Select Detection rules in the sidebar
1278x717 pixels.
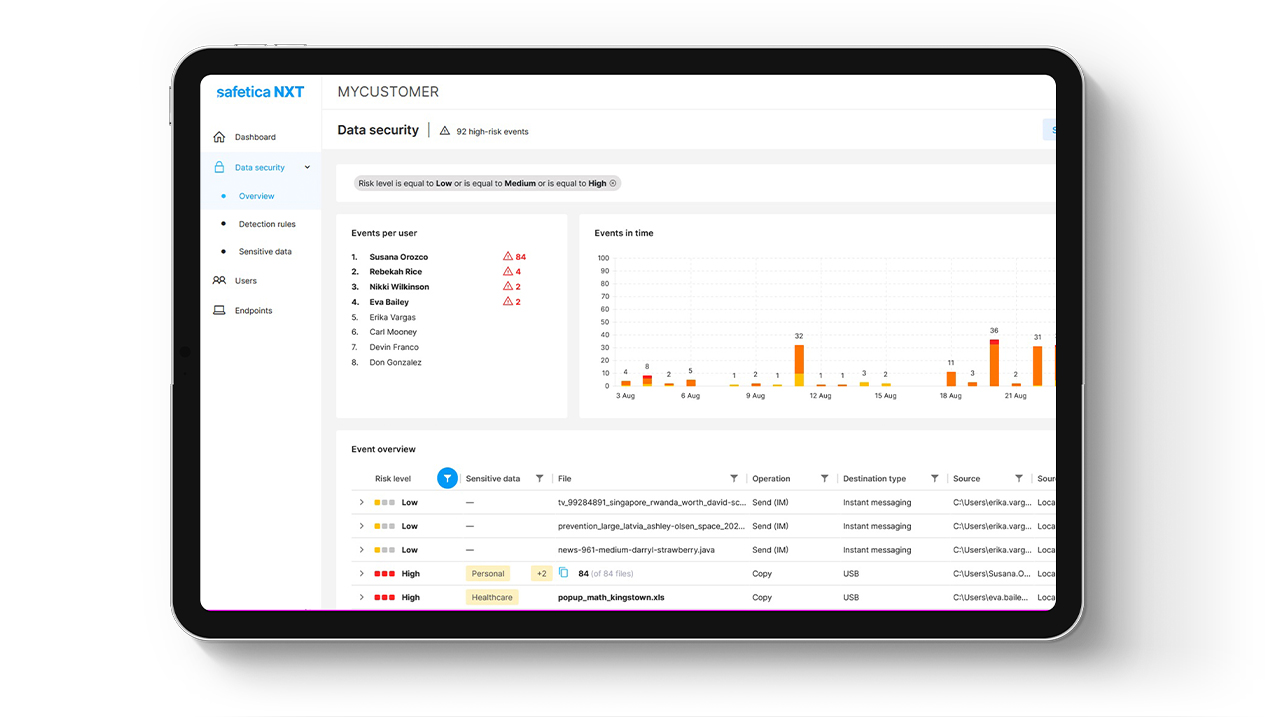click(267, 224)
